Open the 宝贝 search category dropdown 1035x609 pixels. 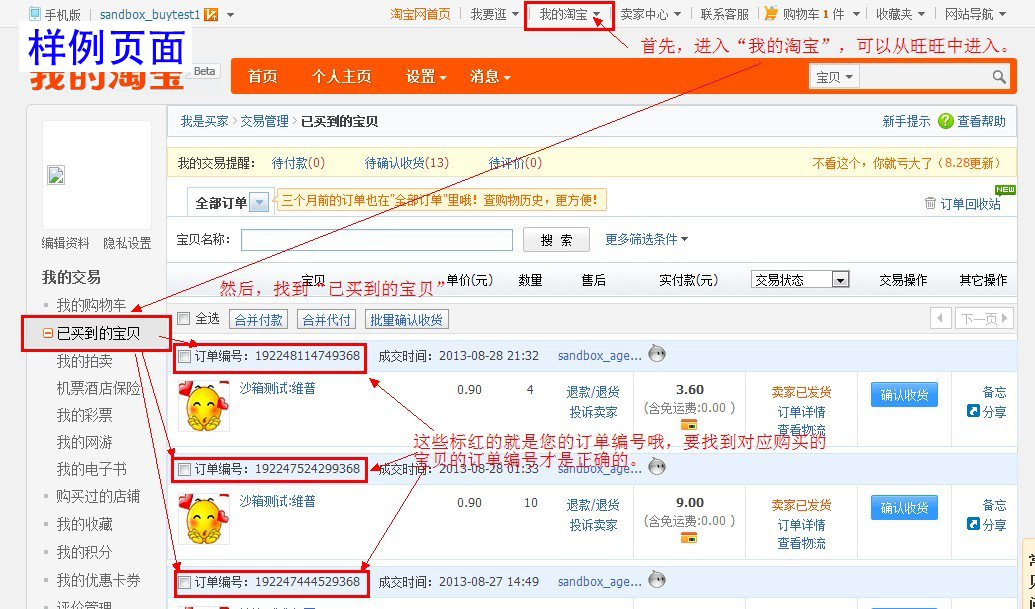tap(833, 76)
